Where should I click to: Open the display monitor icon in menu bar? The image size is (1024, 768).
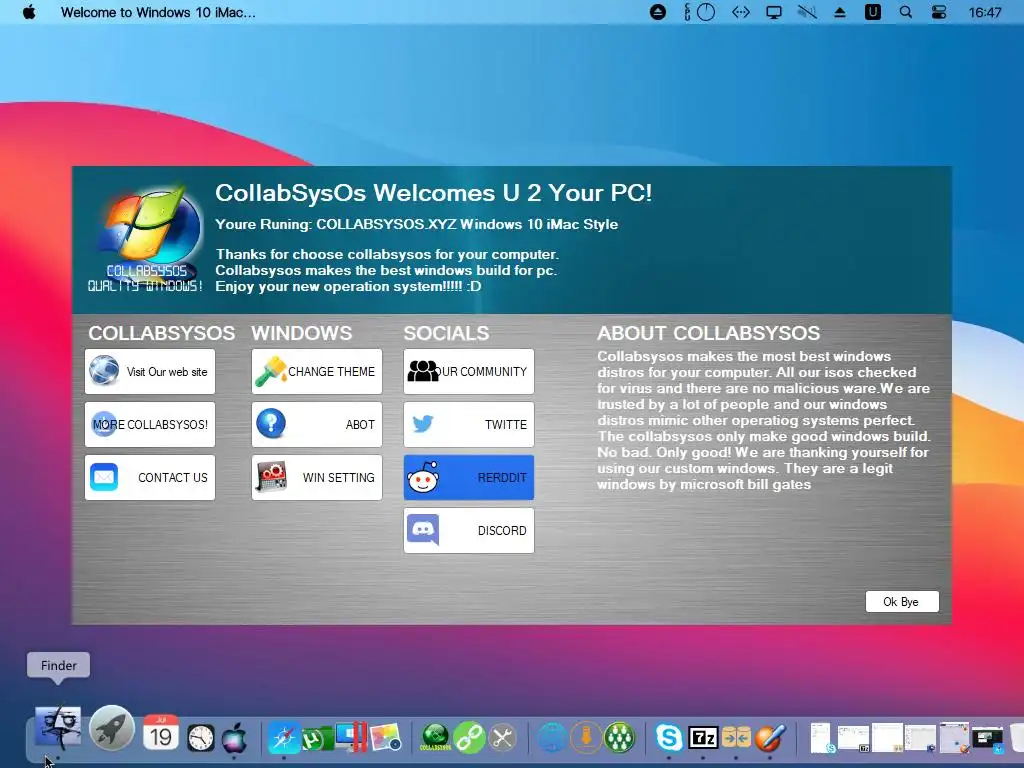click(774, 12)
